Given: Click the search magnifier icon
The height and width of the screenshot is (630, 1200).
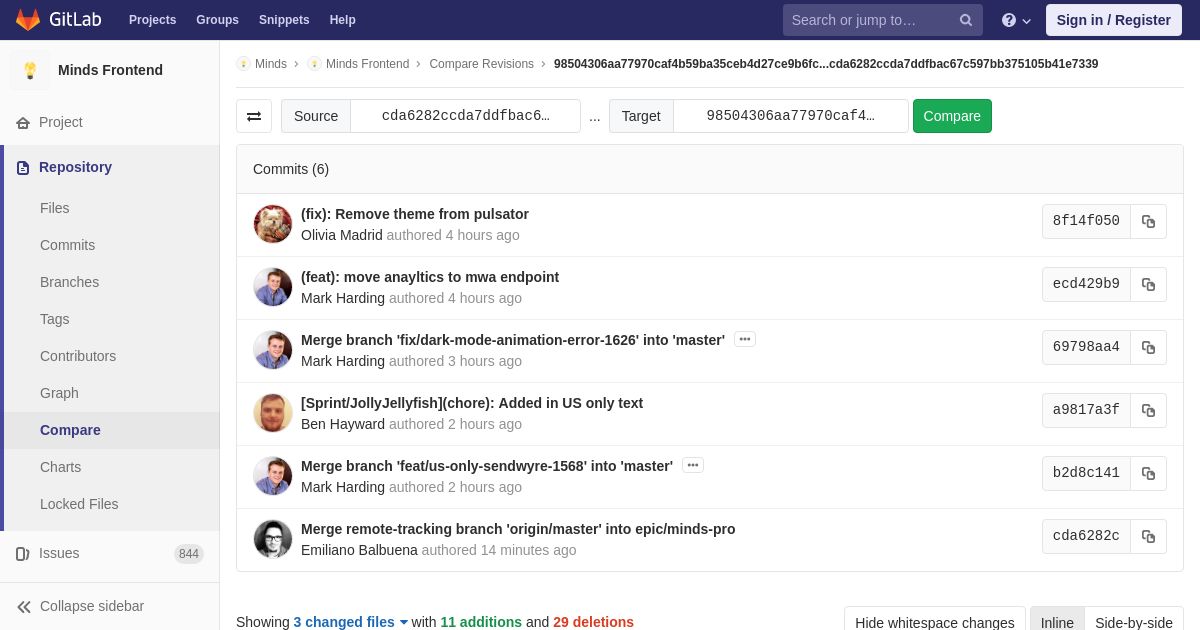Looking at the screenshot, I should [x=966, y=20].
